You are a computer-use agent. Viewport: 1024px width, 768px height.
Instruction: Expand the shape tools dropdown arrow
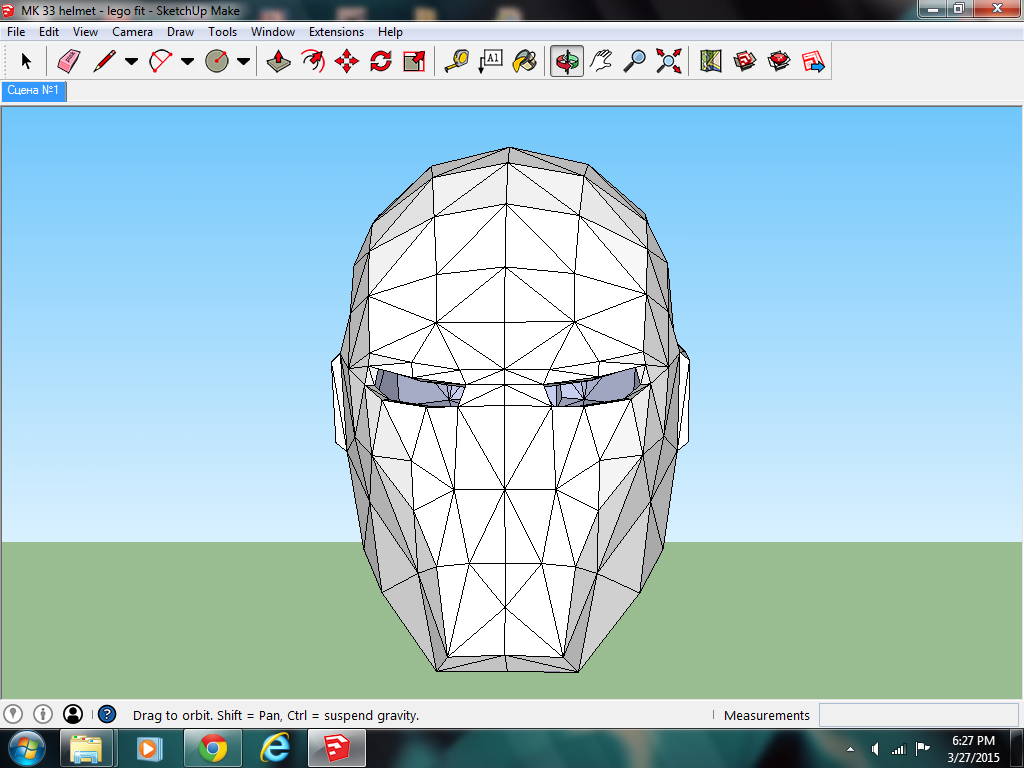tap(243, 62)
